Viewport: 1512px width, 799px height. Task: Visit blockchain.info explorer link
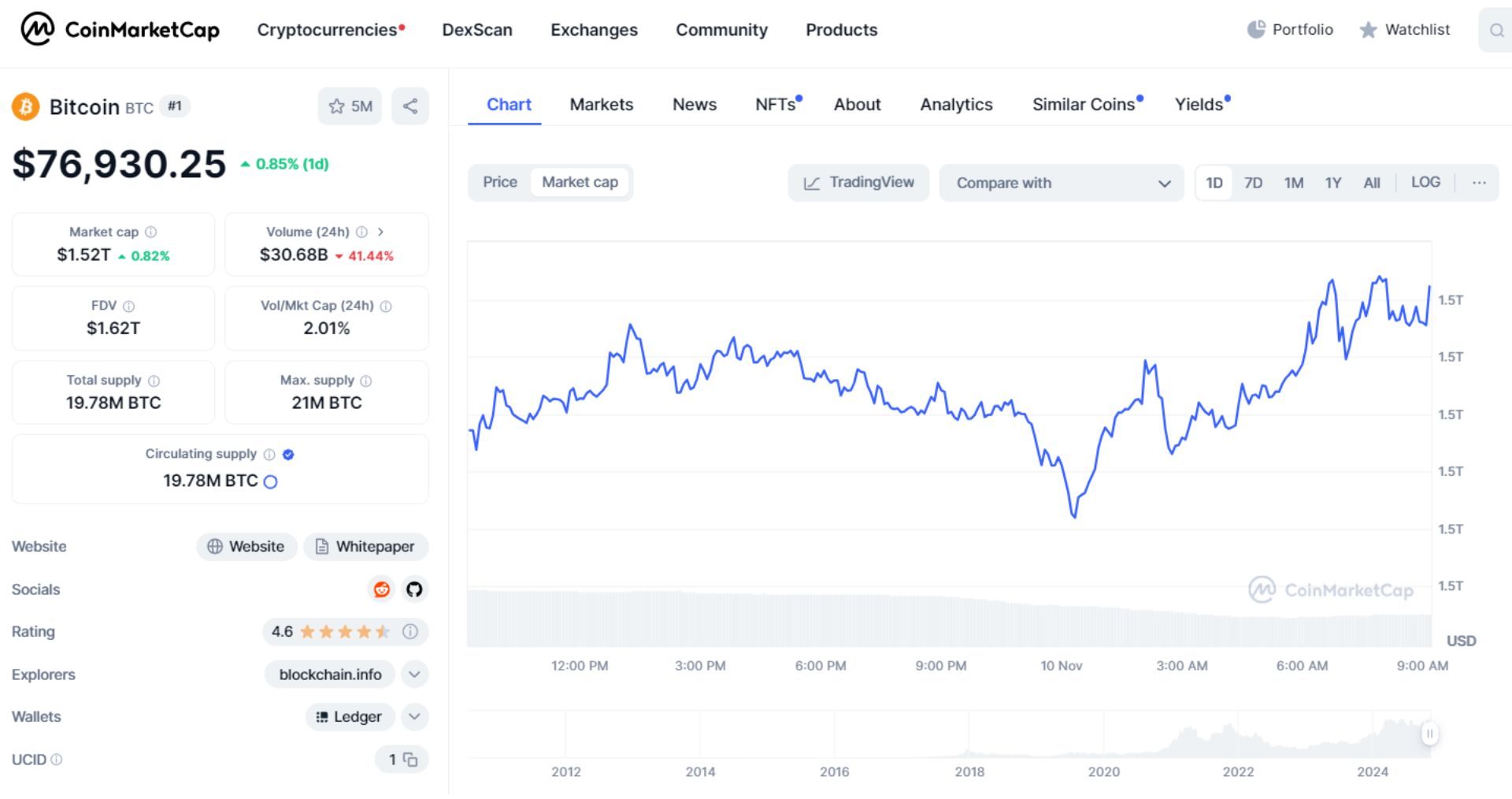329,675
